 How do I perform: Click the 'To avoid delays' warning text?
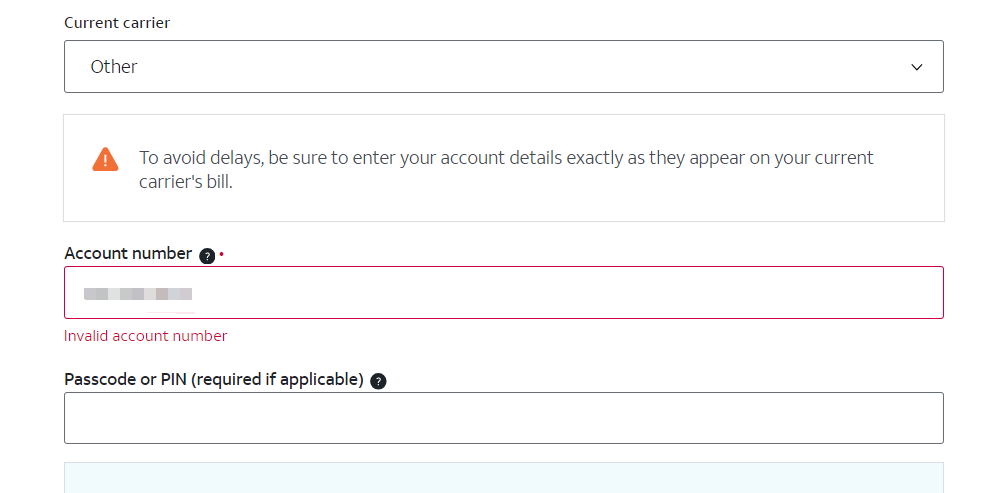[506, 169]
